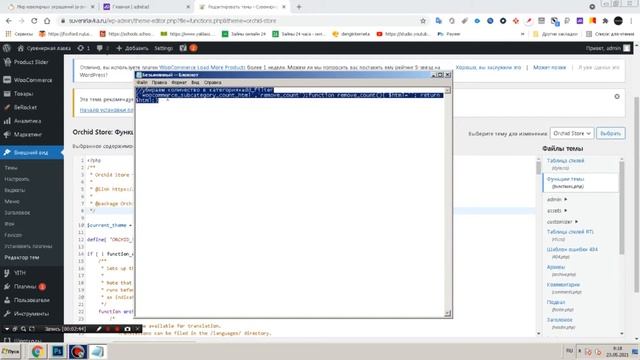
Task: Click the Пуск Start button
Action: 11,351
